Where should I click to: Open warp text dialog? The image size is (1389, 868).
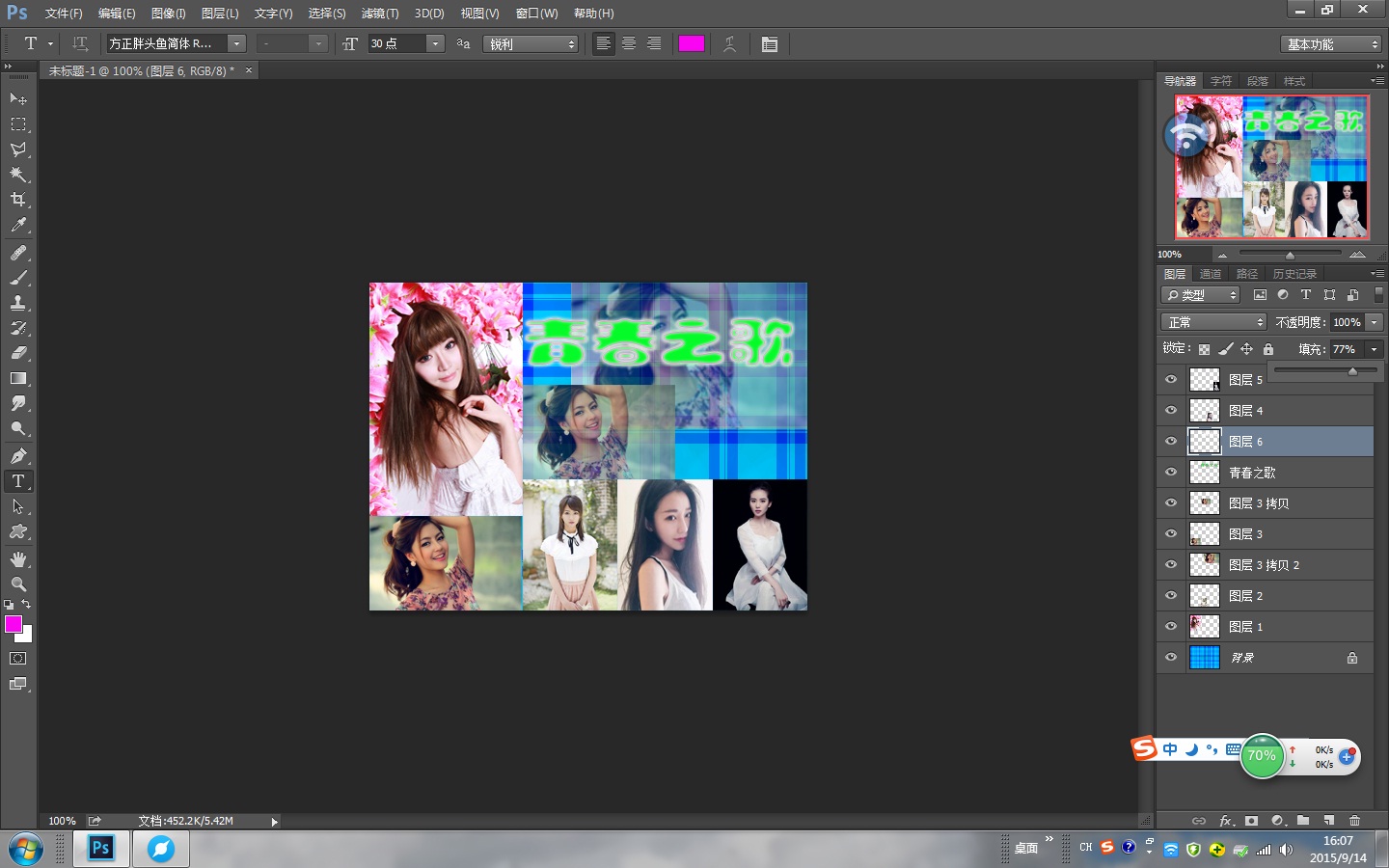pyautogui.click(x=730, y=43)
